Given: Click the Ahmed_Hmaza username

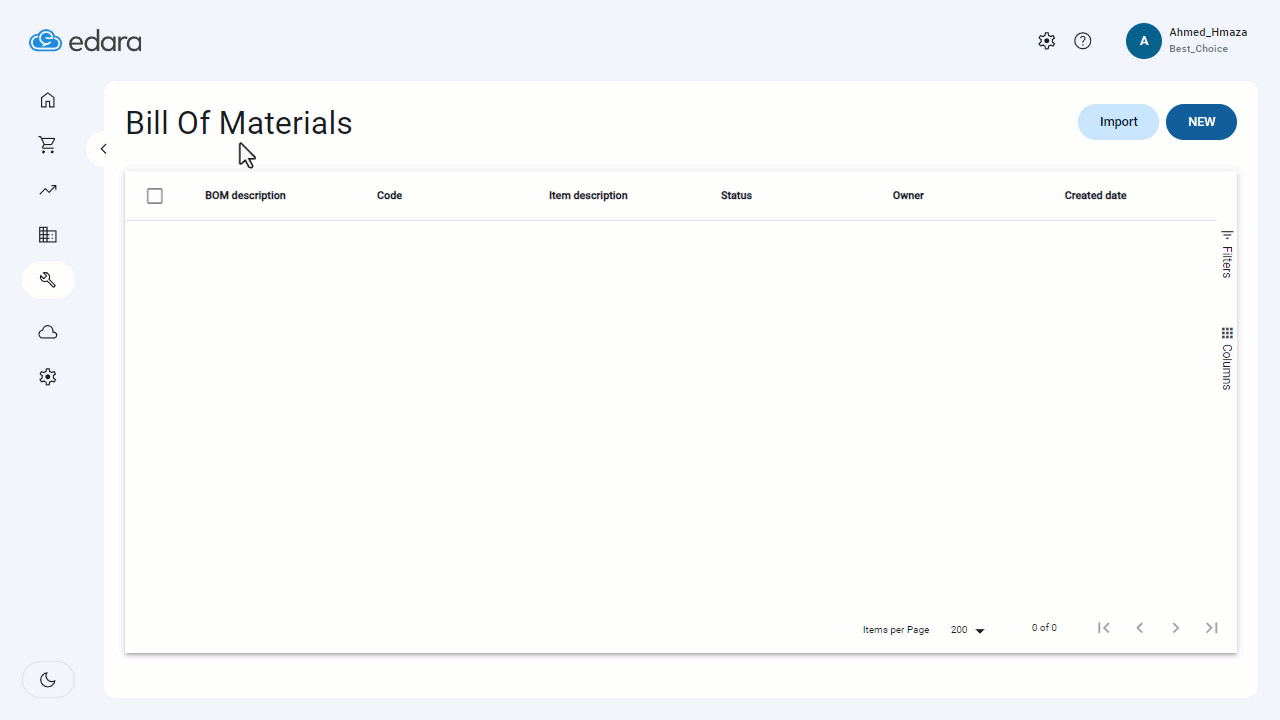Looking at the screenshot, I should [1208, 32].
